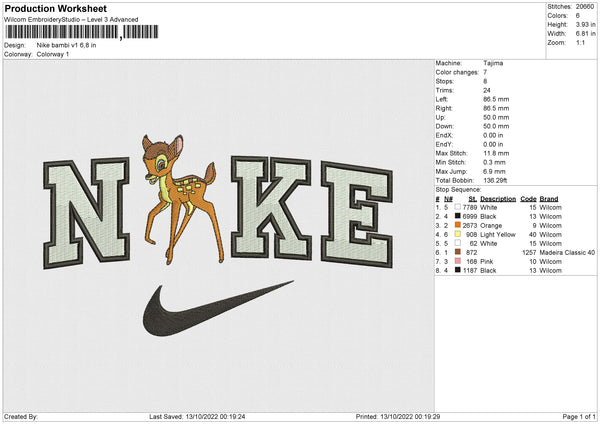Select the design name 'Nike bambi v1 6,8 in'
This screenshot has height=424, width=600.
click(x=67, y=45)
